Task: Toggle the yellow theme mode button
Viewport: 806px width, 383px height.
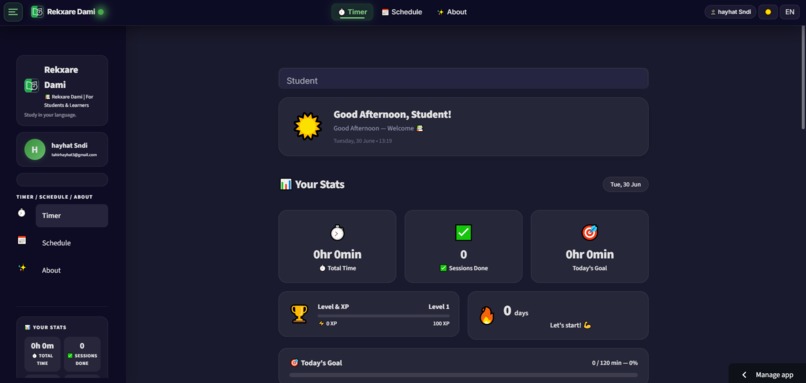Action: [x=768, y=12]
